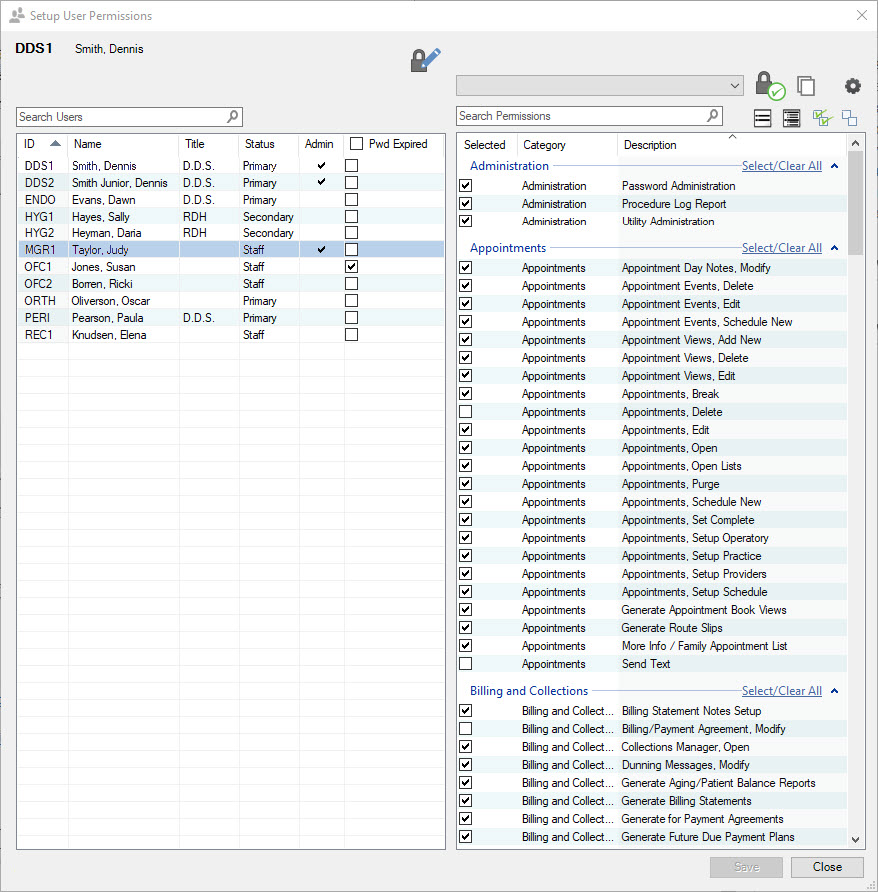
Task: Click Select/Clear All for Administration
Action: [782, 166]
